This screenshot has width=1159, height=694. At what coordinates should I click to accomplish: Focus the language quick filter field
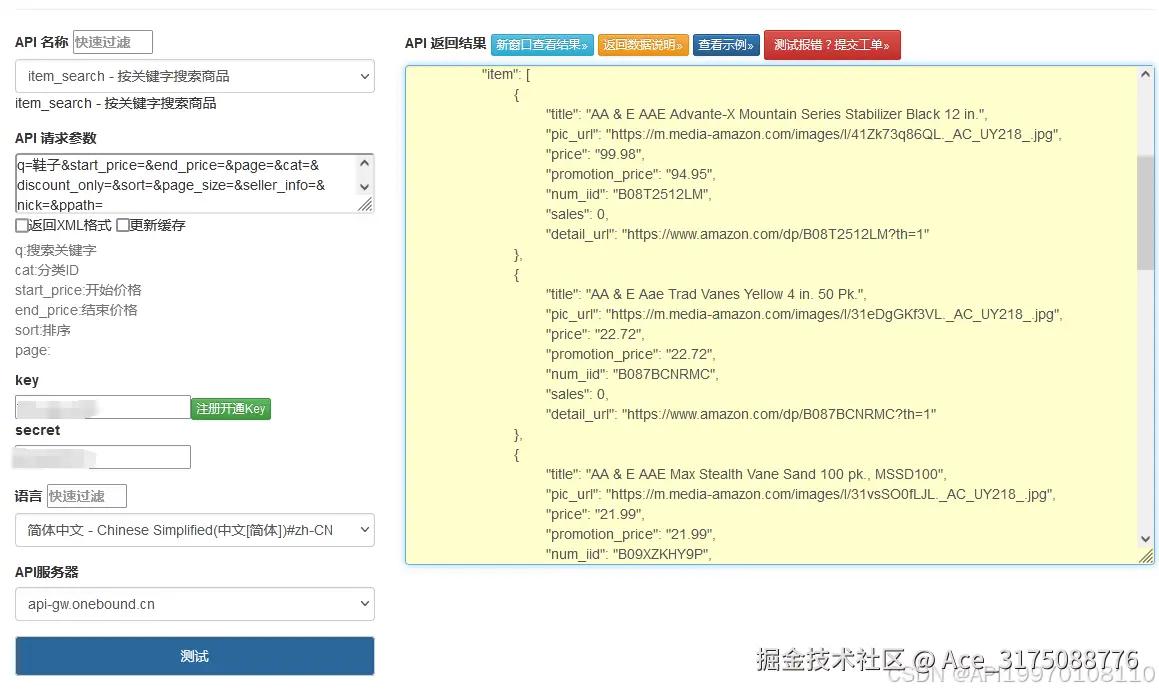(87, 496)
